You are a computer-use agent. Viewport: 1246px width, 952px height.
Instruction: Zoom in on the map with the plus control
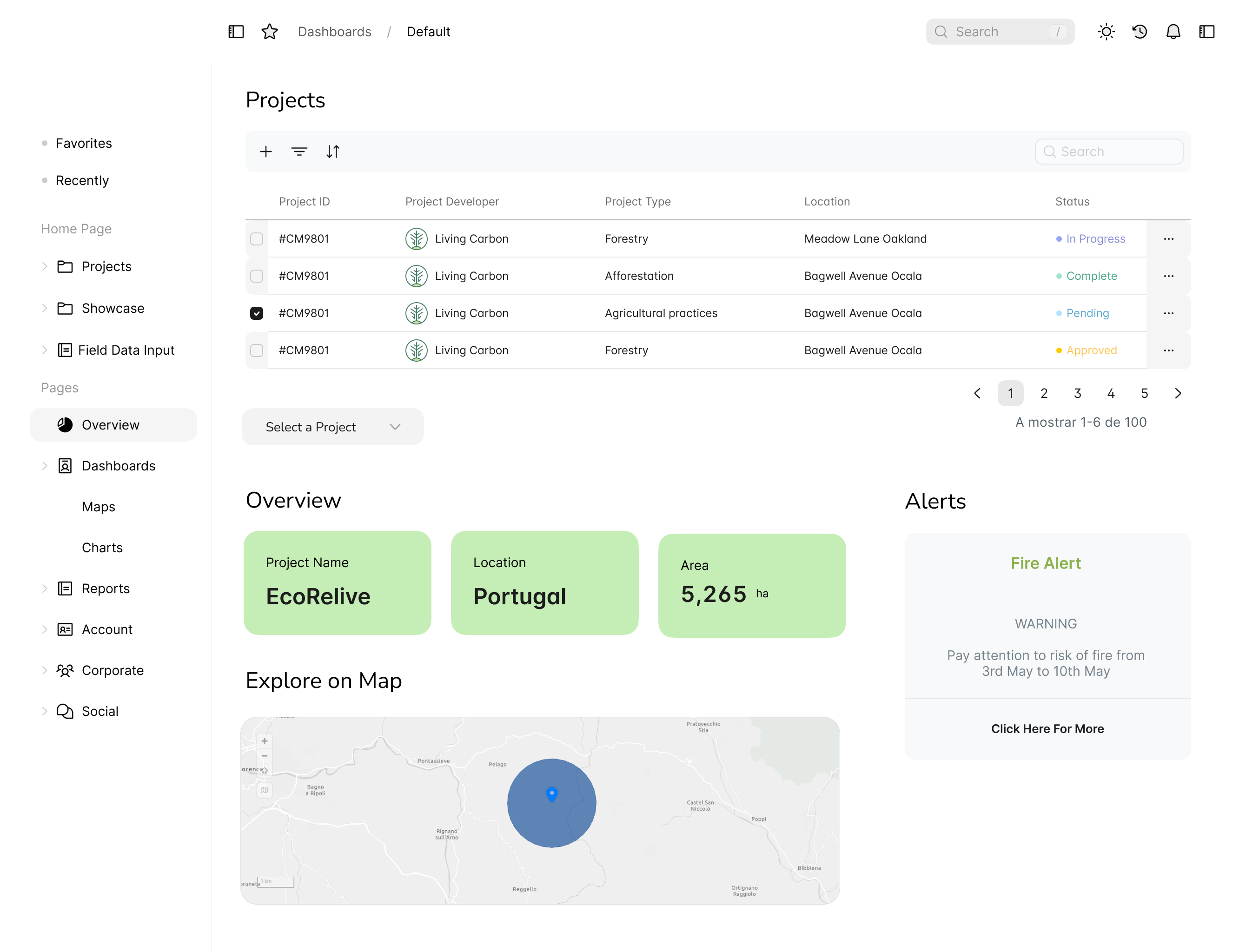[265, 741]
